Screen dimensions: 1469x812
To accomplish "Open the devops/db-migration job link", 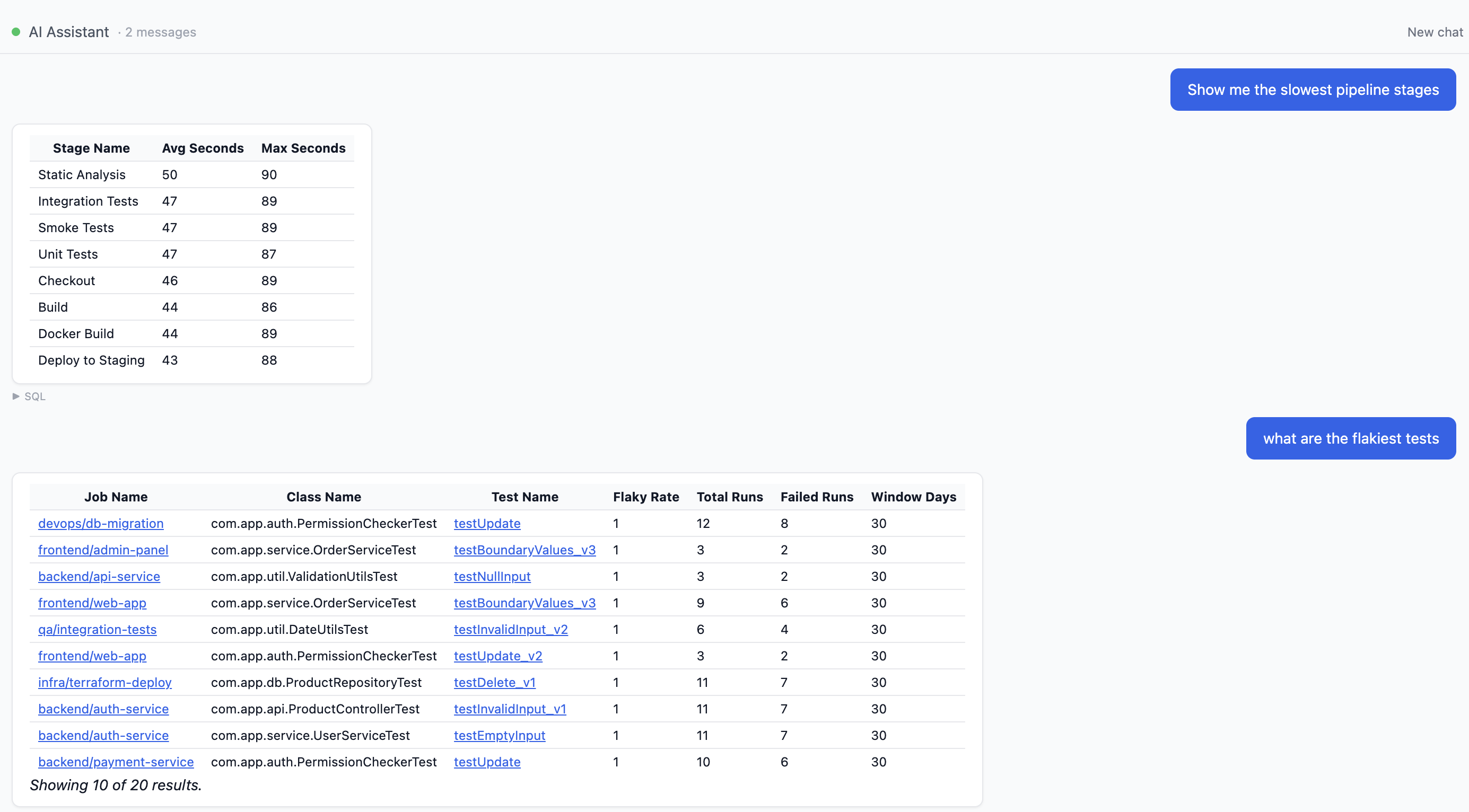I will 100,523.
